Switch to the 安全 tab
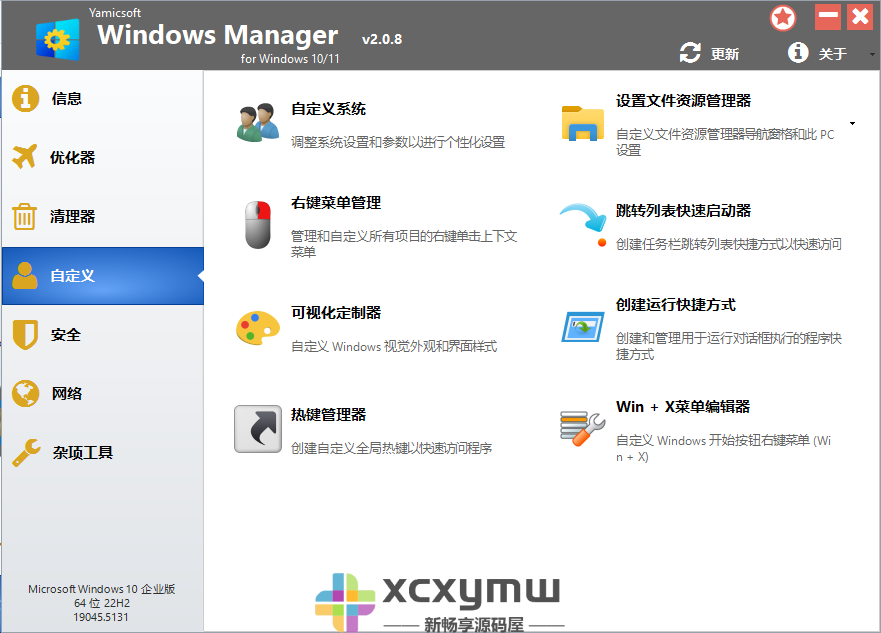Screen dimensions: 881x633 [102, 335]
